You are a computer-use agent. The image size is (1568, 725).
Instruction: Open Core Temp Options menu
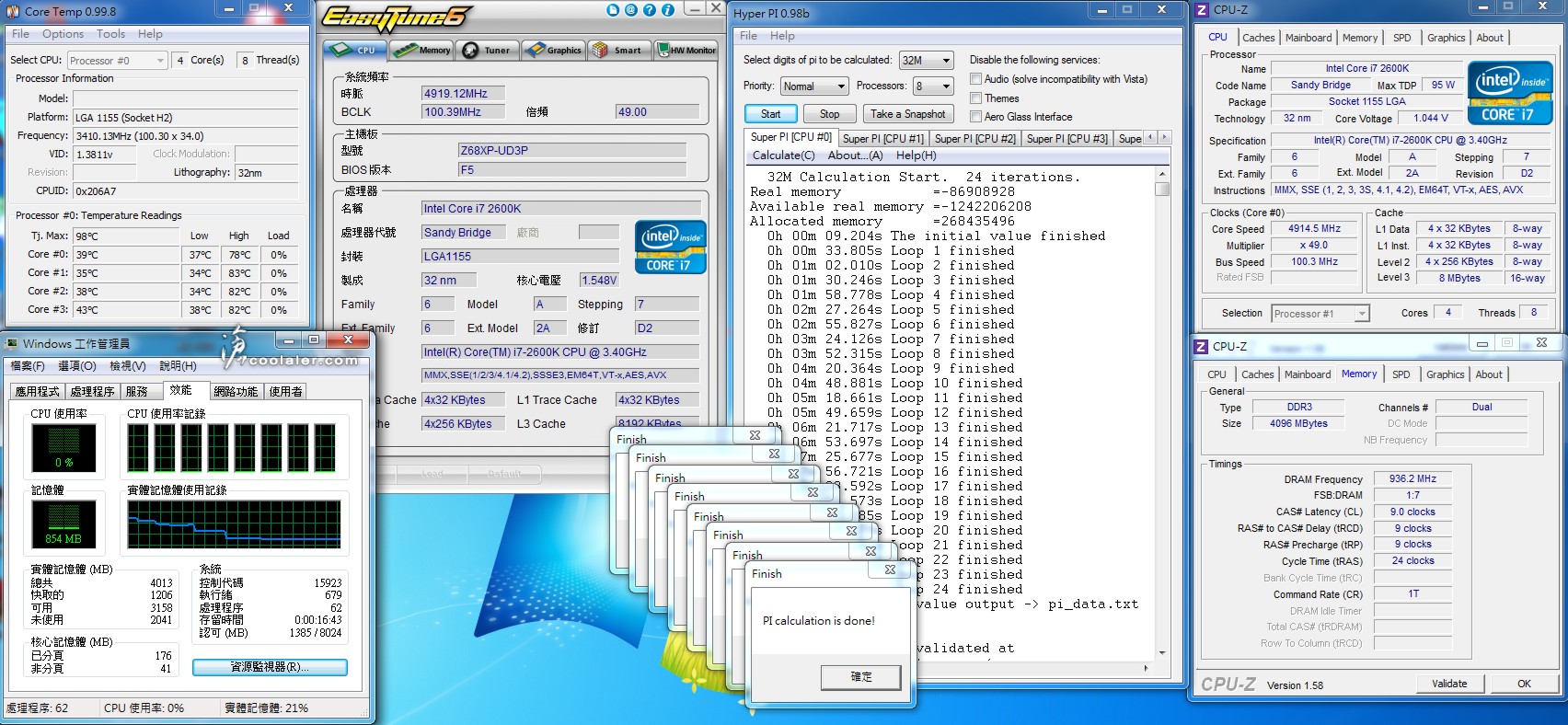tap(63, 34)
